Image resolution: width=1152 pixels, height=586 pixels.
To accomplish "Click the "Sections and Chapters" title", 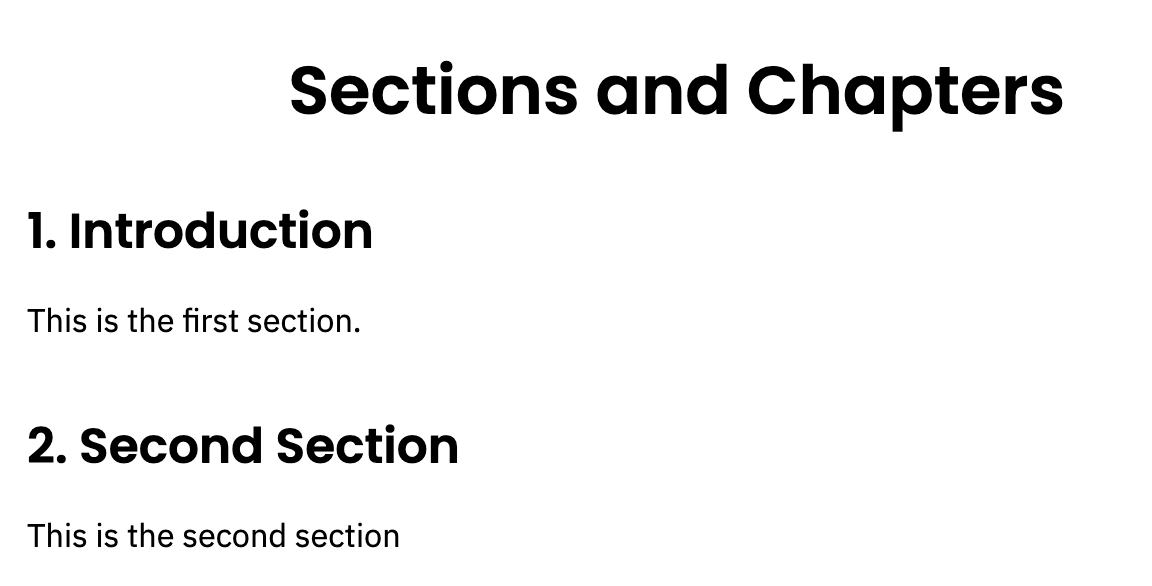I will coord(676,91).
